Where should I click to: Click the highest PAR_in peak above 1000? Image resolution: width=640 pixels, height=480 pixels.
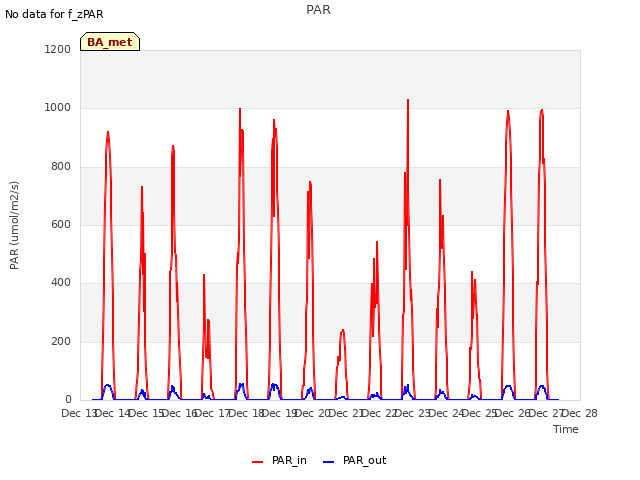click(408, 100)
